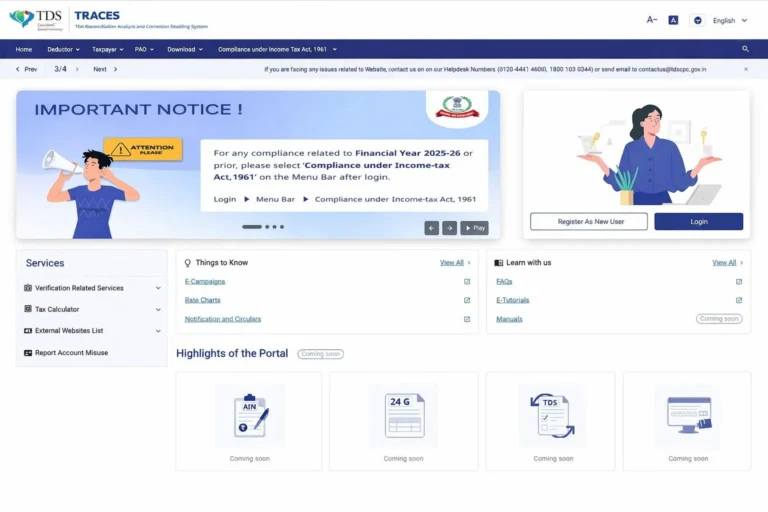Go to Home menu item
The height and width of the screenshot is (512, 768).
tap(24, 49)
